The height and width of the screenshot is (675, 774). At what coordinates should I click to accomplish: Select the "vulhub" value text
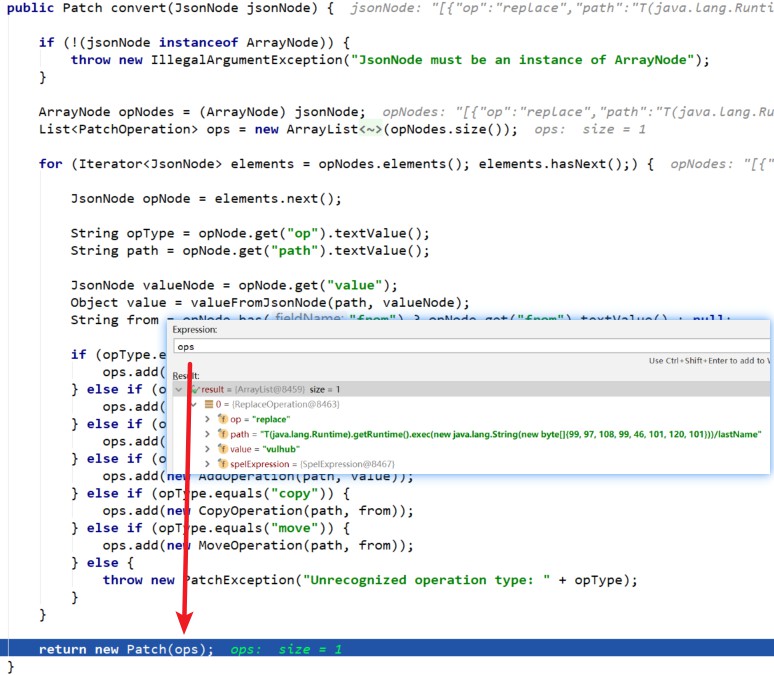pos(281,449)
